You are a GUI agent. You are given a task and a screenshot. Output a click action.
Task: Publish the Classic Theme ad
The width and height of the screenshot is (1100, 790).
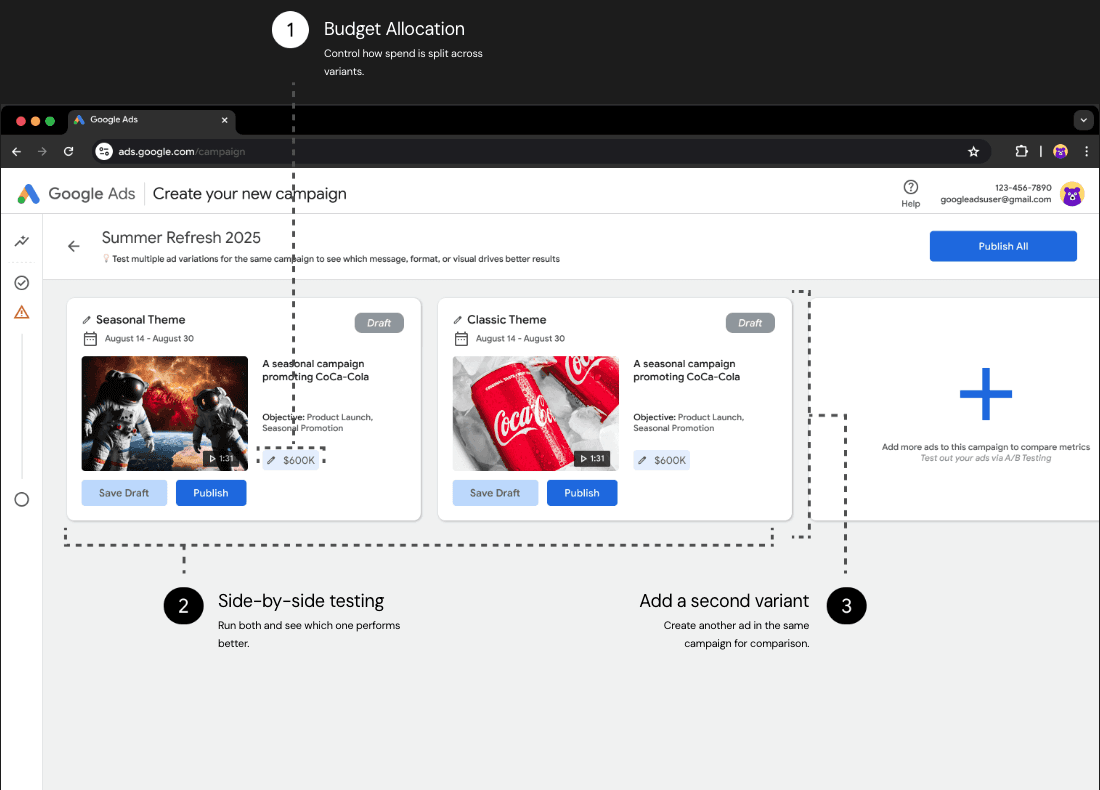click(582, 493)
